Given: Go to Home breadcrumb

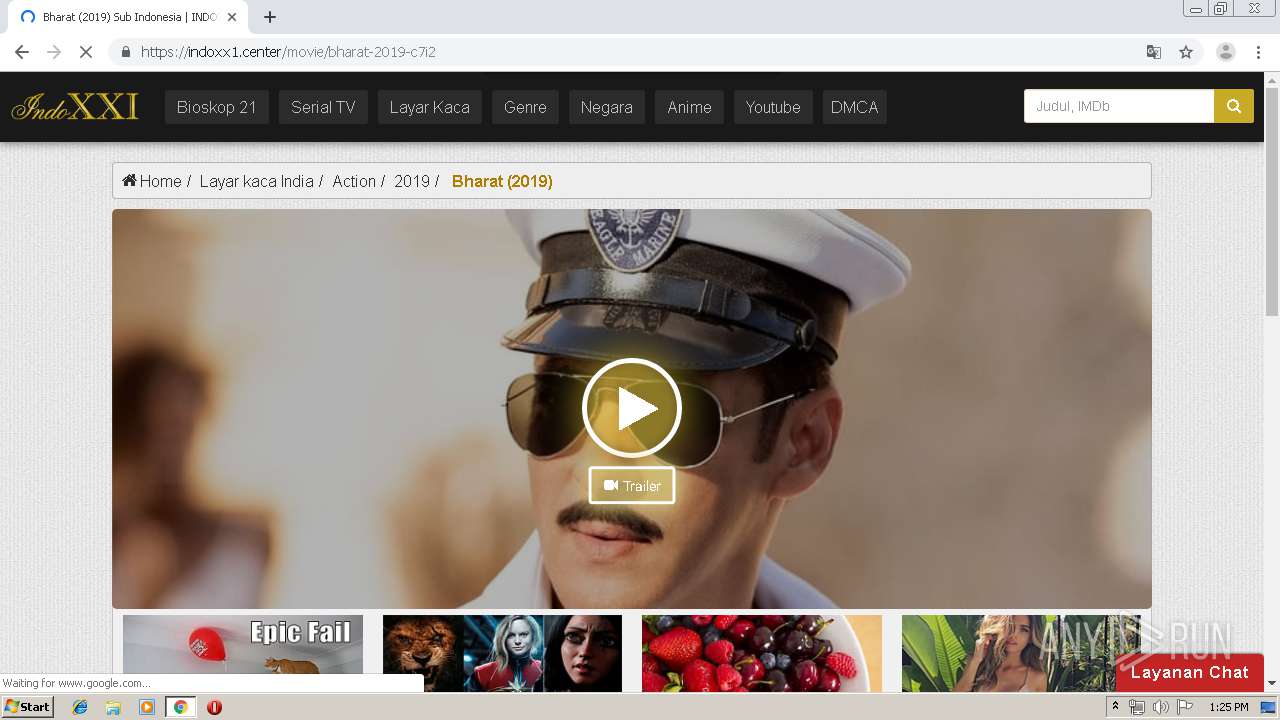Looking at the screenshot, I should coord(152,181).
